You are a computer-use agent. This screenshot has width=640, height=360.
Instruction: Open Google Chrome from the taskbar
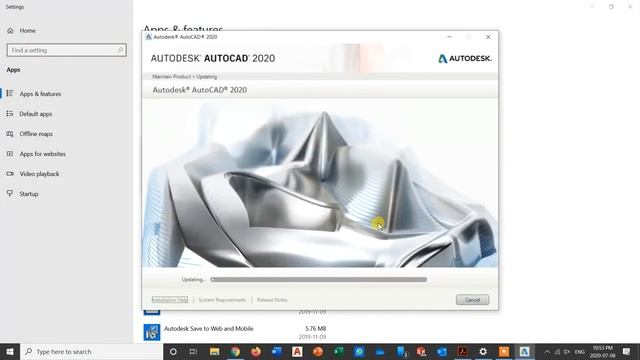click(235, 351)
